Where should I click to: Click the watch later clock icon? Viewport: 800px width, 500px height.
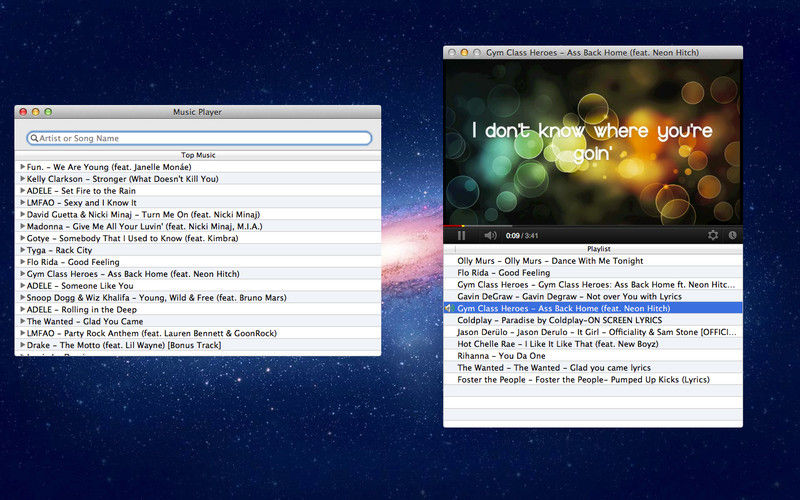tap(732, 235)
